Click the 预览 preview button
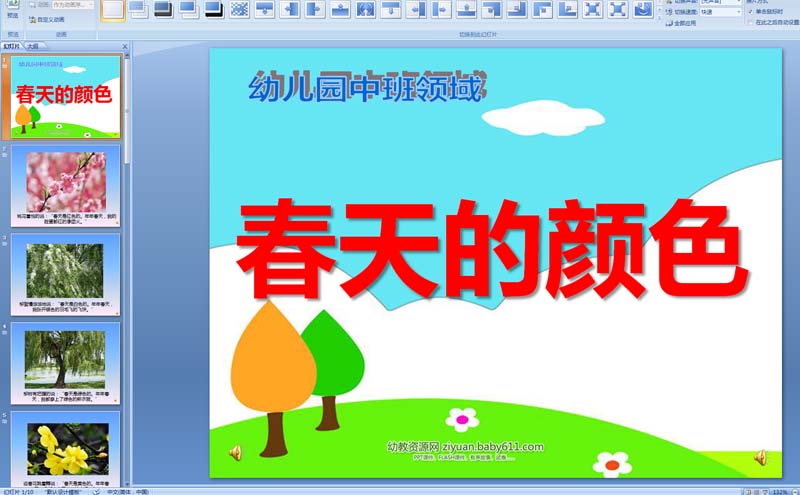The height and width of the screenshot is (495, 800). coord(13,10)
